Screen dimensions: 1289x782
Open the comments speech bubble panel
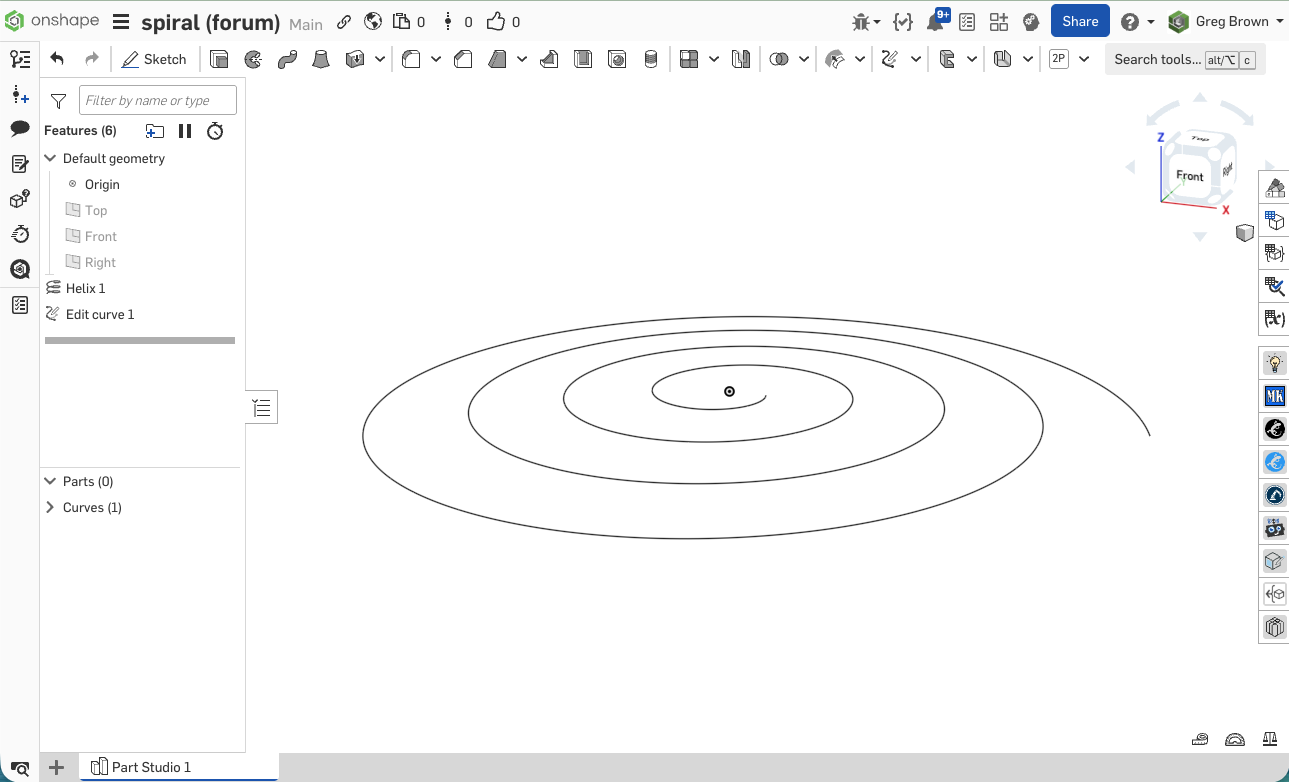(20, 128)
